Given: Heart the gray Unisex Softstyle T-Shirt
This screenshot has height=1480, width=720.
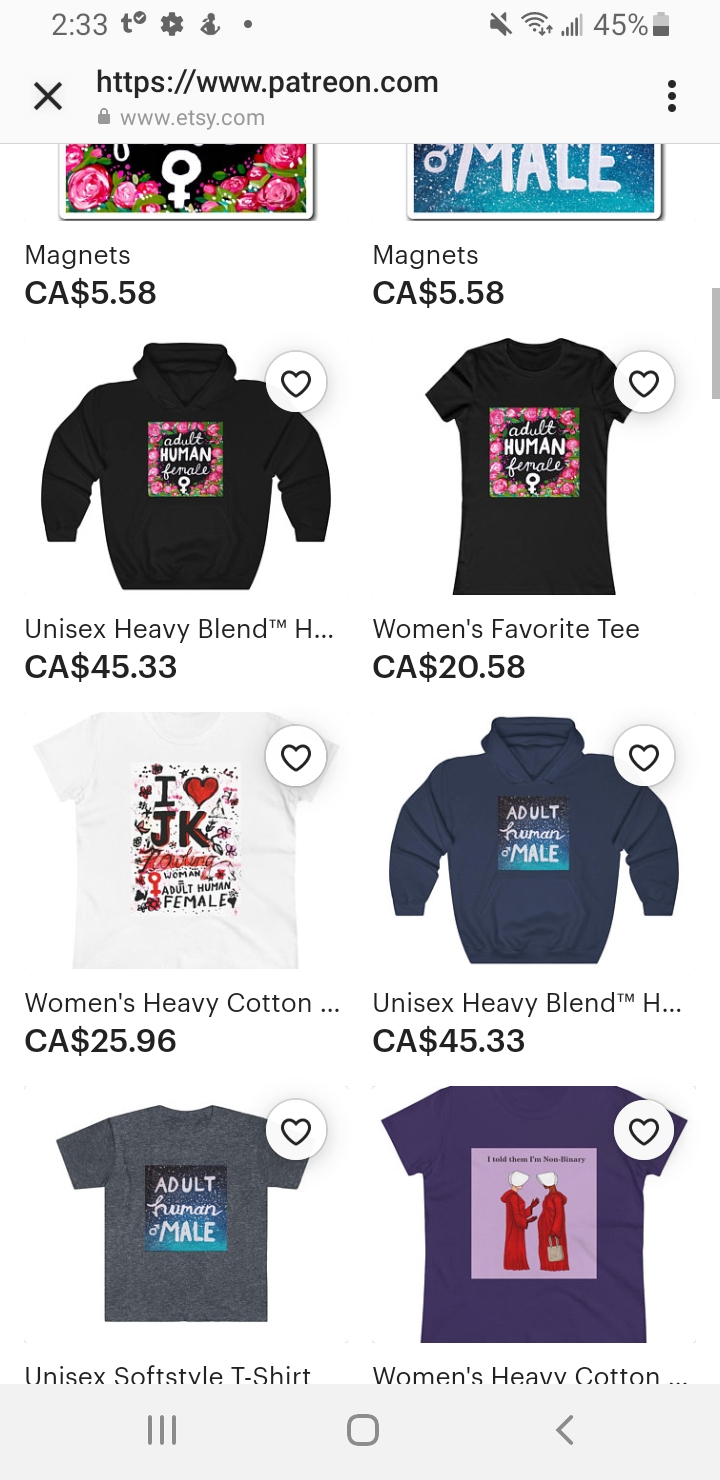Looking at the screenshot, I should [x=296, y=1131].
